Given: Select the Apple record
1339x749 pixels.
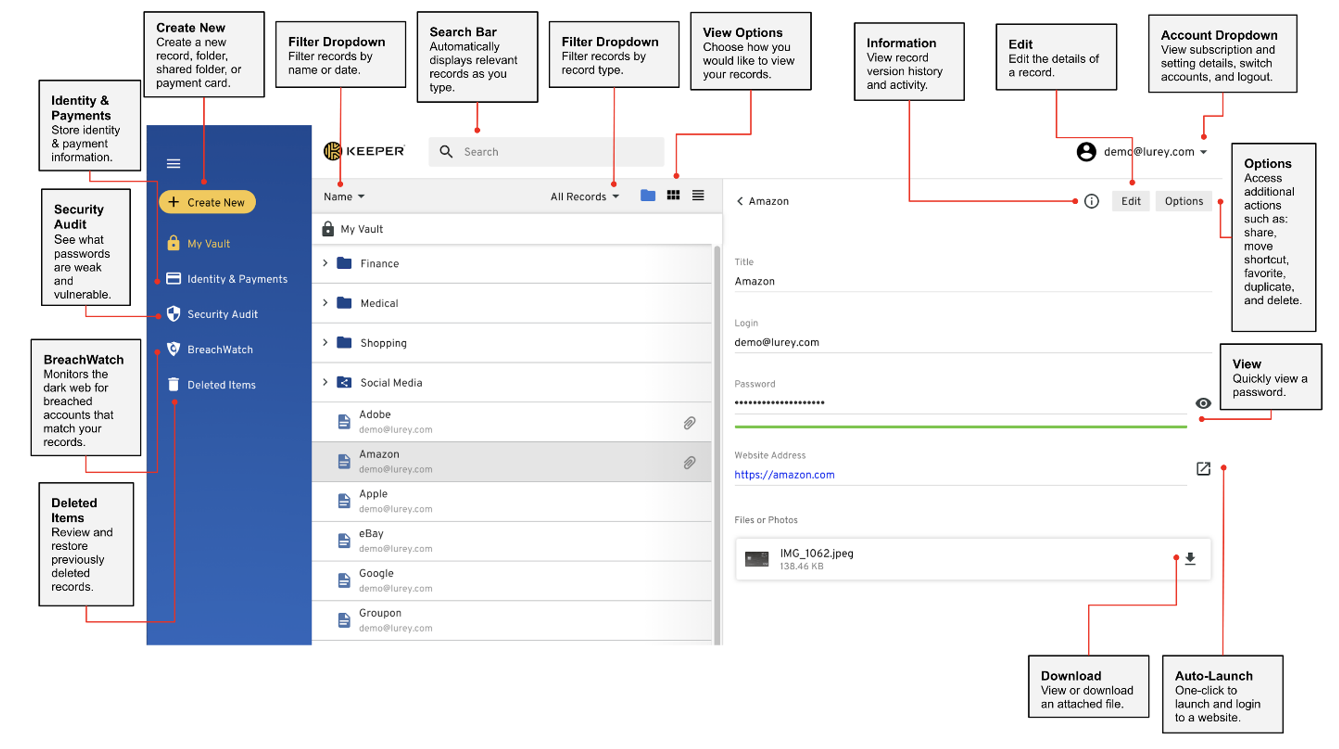Looking at the screenshot, I should coord(512,502).
